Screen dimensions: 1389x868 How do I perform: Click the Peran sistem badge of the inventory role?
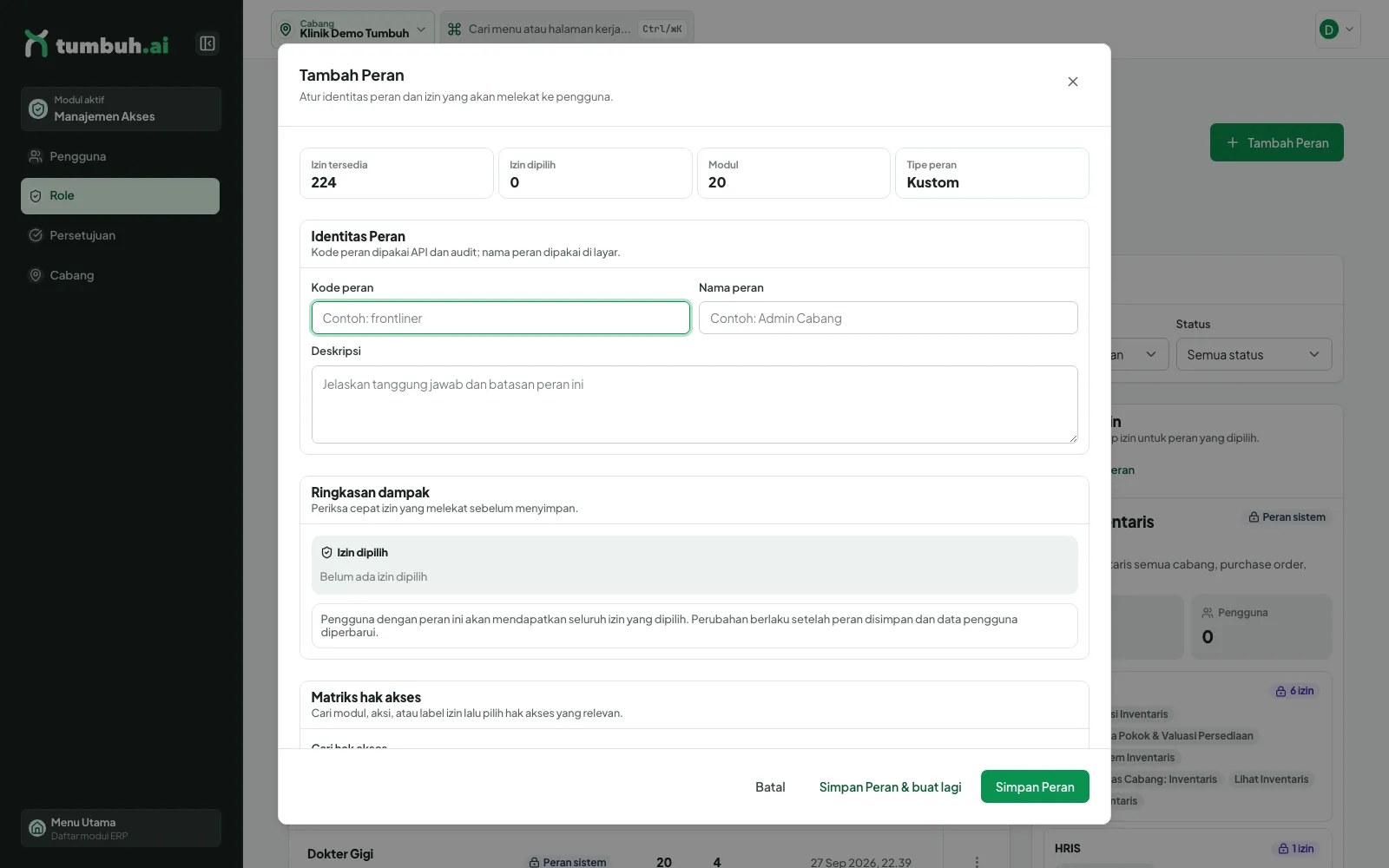click(1287, 517)
